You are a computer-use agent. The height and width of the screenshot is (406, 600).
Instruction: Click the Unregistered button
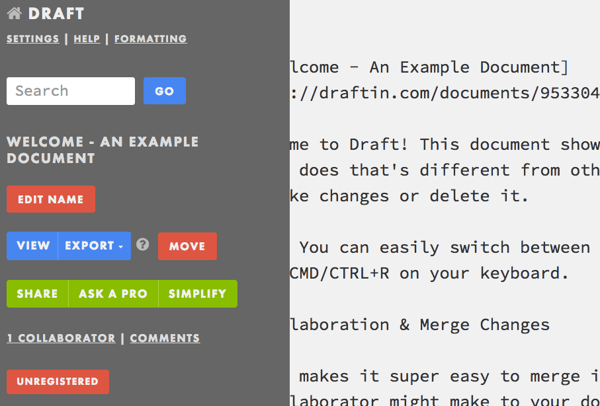tap(58, 382)
